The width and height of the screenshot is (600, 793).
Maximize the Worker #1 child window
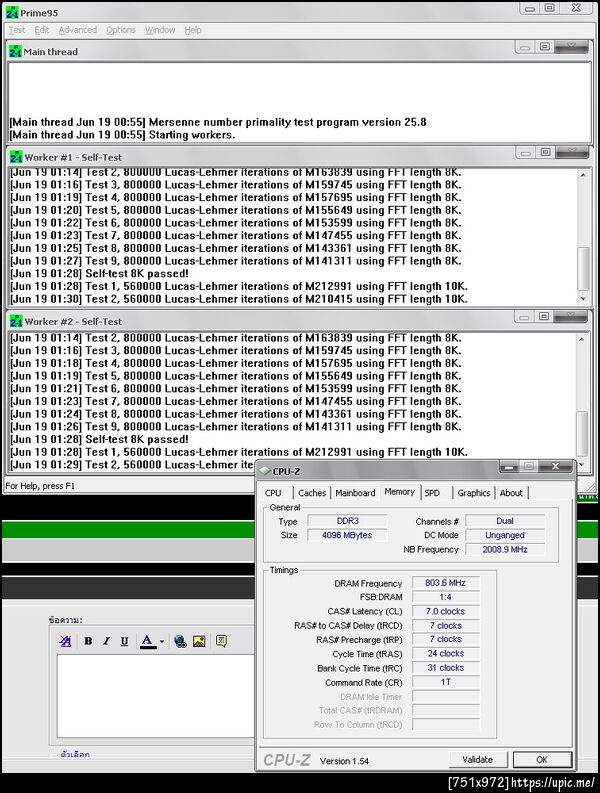click(545, 152)
